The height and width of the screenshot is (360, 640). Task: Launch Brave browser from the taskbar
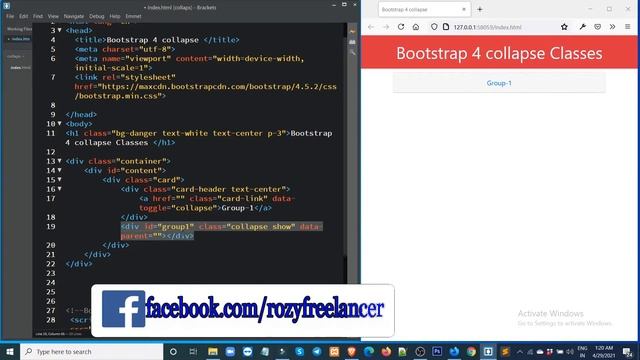(351, 351)
